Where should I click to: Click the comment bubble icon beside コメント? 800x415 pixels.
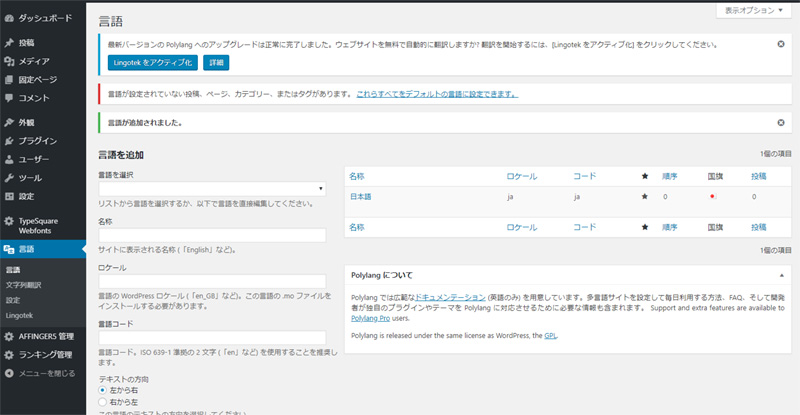(9, 98)
